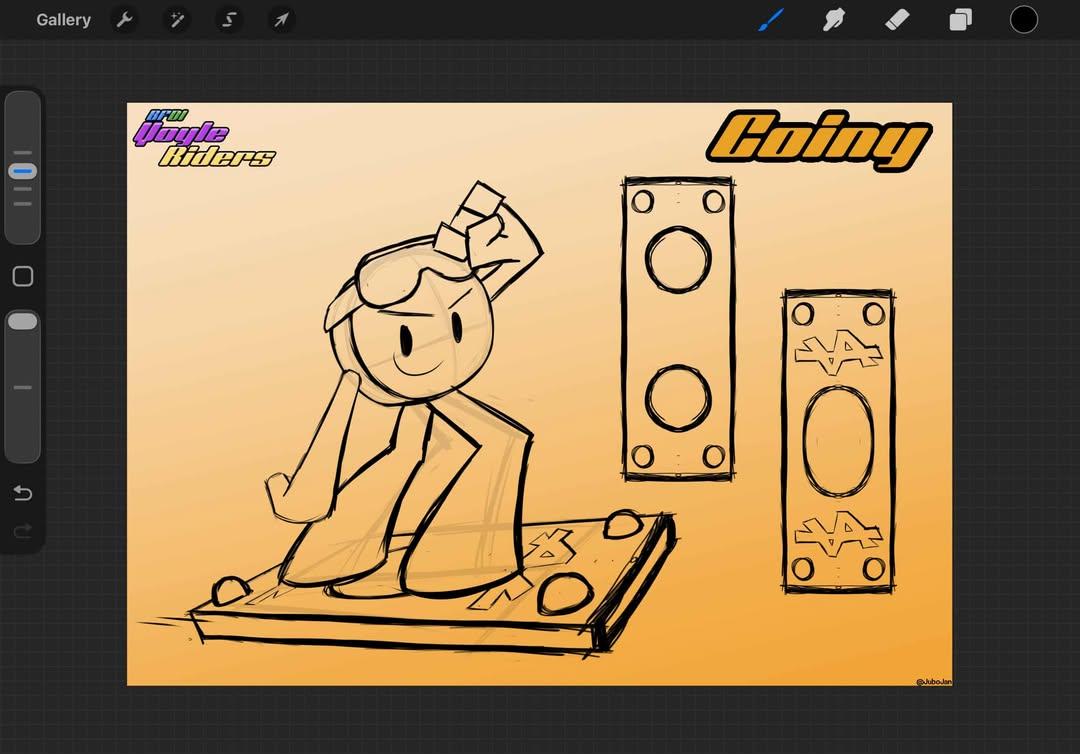Select the Selection S tool
Viewport: 1080px width, 754px height.
pyautogui.click(x=229, y=20)
